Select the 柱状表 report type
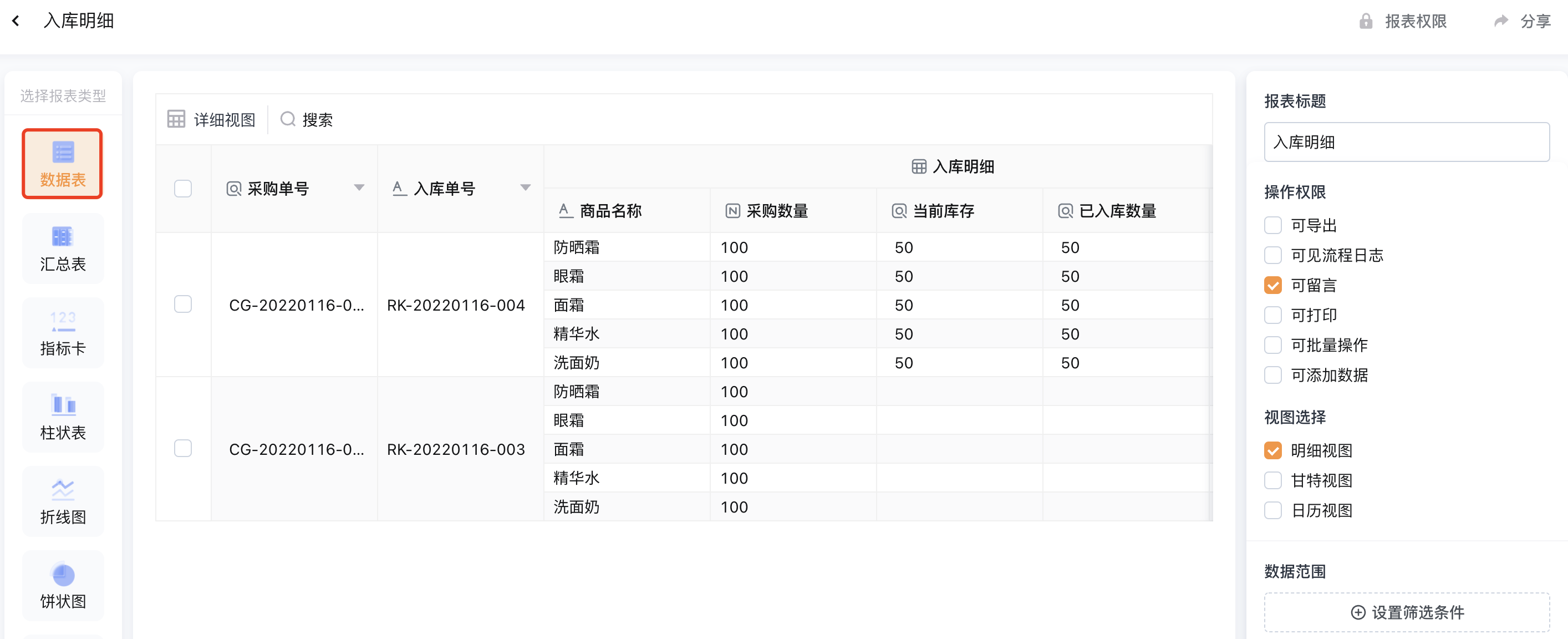This screenshot has width=1568, height=639. pyautogui.click(x=63, y=417)
